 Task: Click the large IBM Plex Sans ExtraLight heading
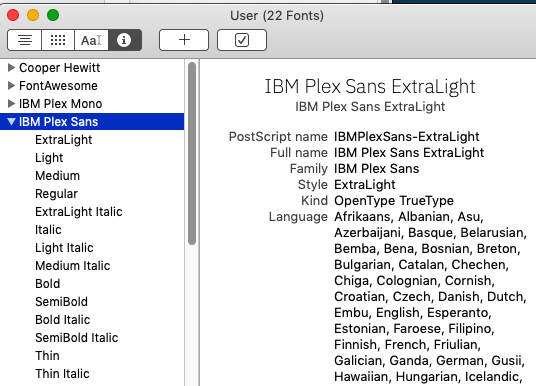(x=370, y=86)
